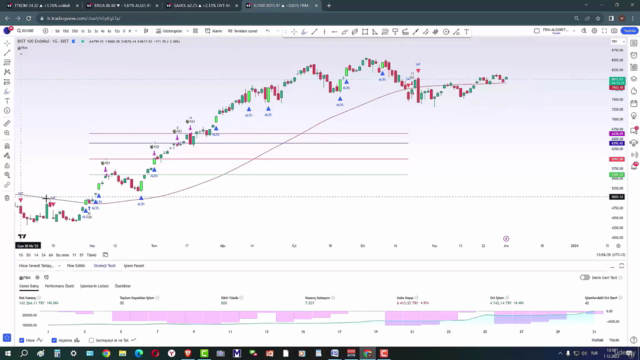This screenshot has width=640, height=360.
Task: Select cursor crosshair in left sidebar
Action: tap(7, 43)
